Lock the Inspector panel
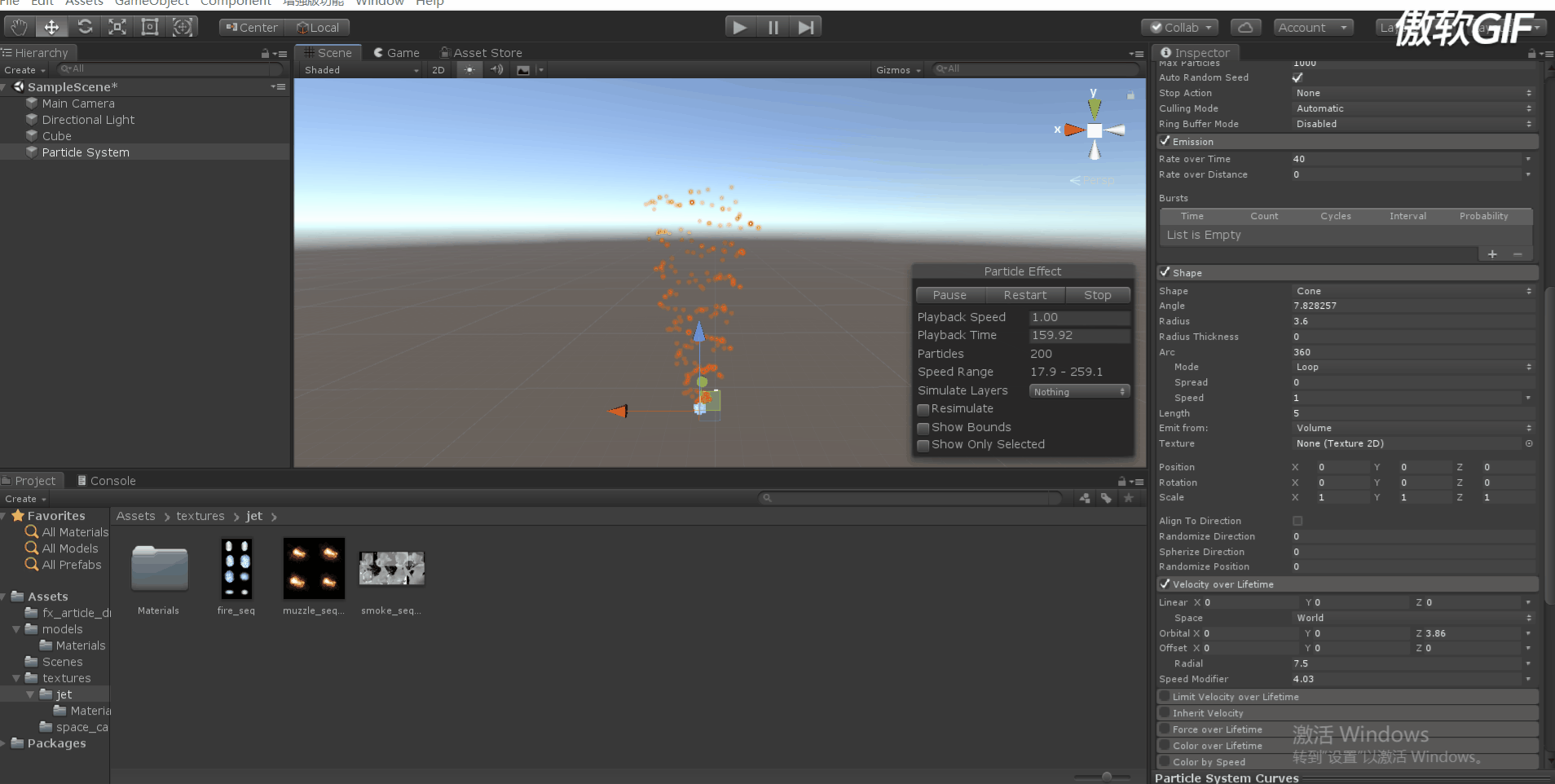Viewport: 1555px width, 784px height. 1531,53
